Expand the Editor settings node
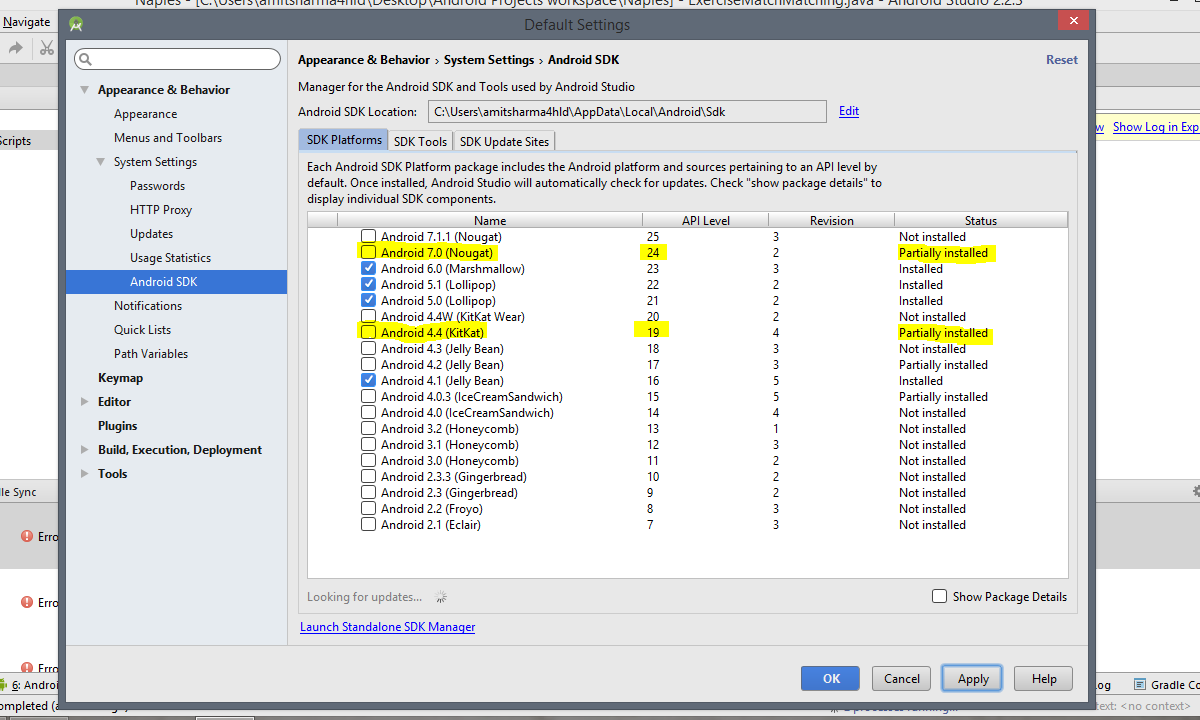Screen dimensions: 1200x720 pos(85,402)
